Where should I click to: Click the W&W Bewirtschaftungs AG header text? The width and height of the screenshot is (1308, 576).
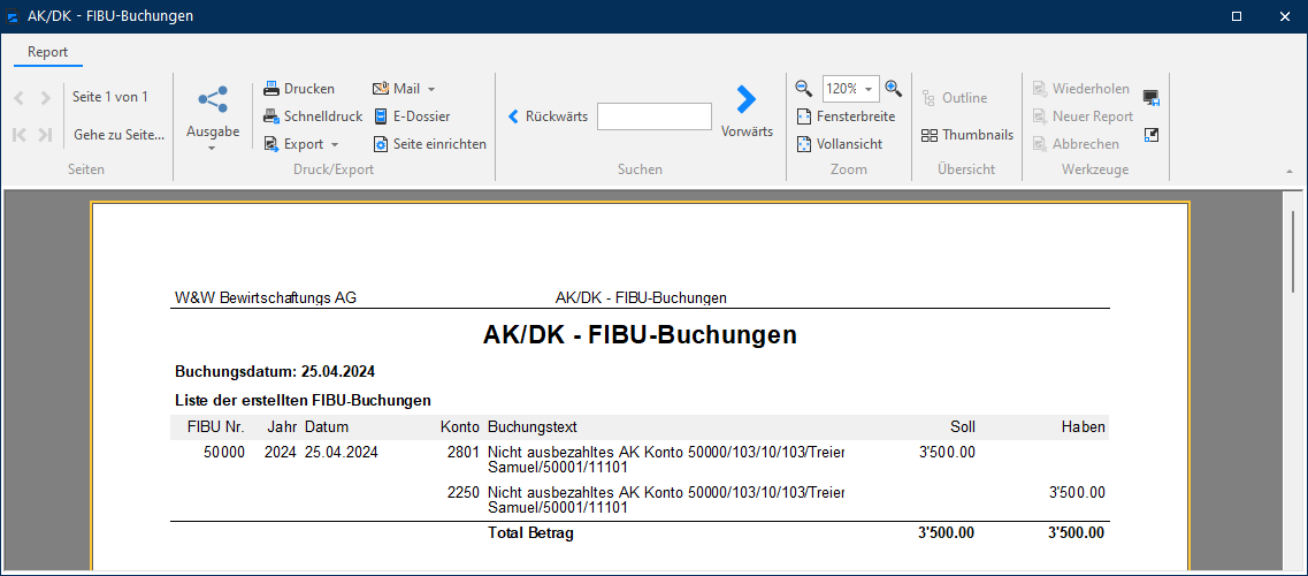[265, 298]
